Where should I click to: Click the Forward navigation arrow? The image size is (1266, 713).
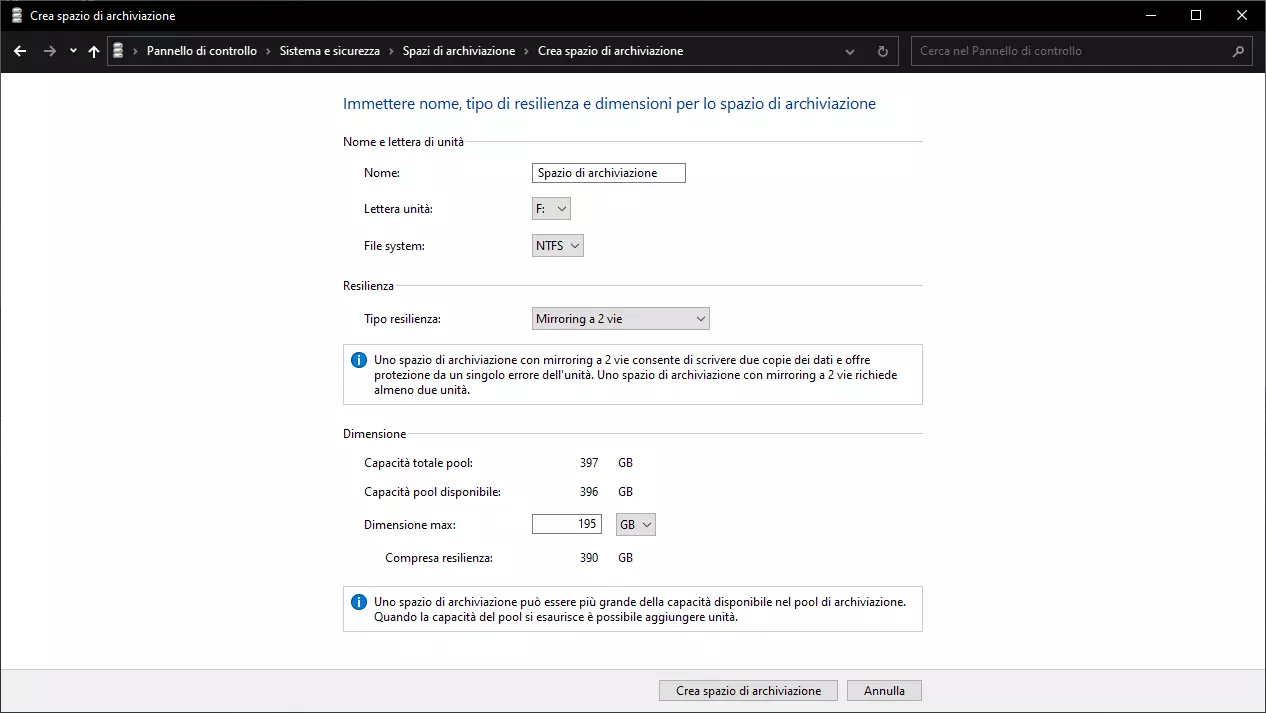click(49, 51)
